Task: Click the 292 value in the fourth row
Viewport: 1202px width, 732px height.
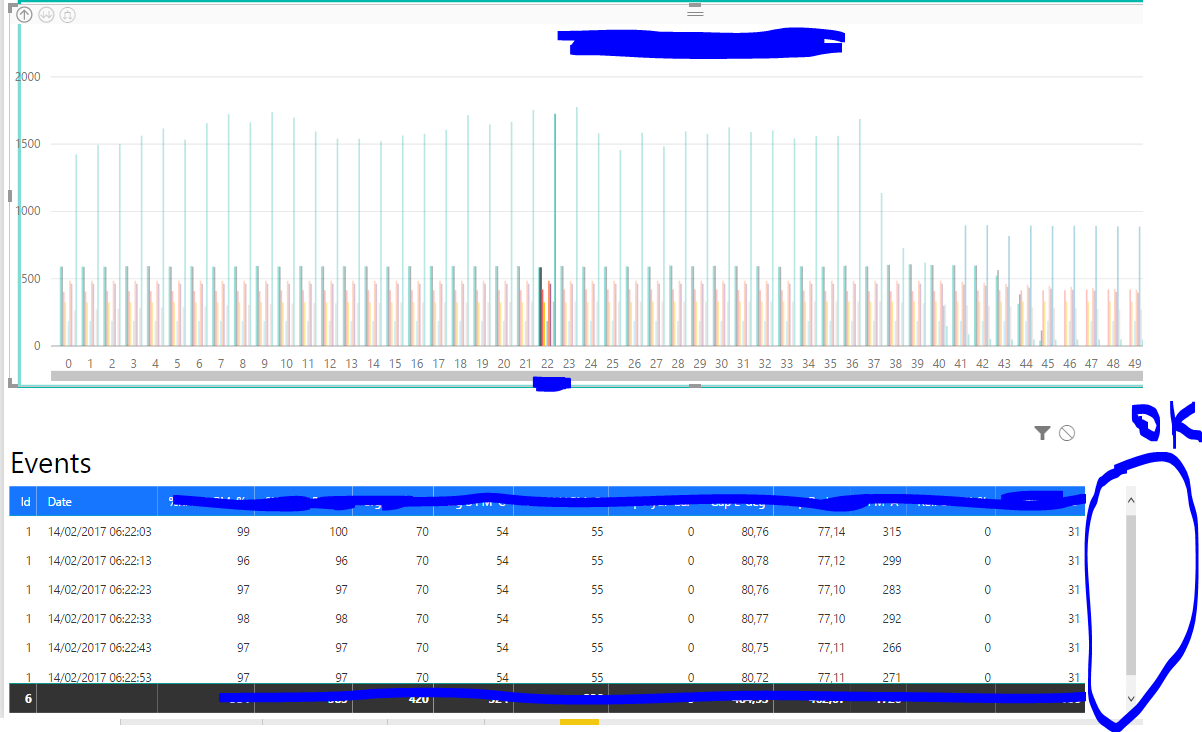Action: coord(892,619)
